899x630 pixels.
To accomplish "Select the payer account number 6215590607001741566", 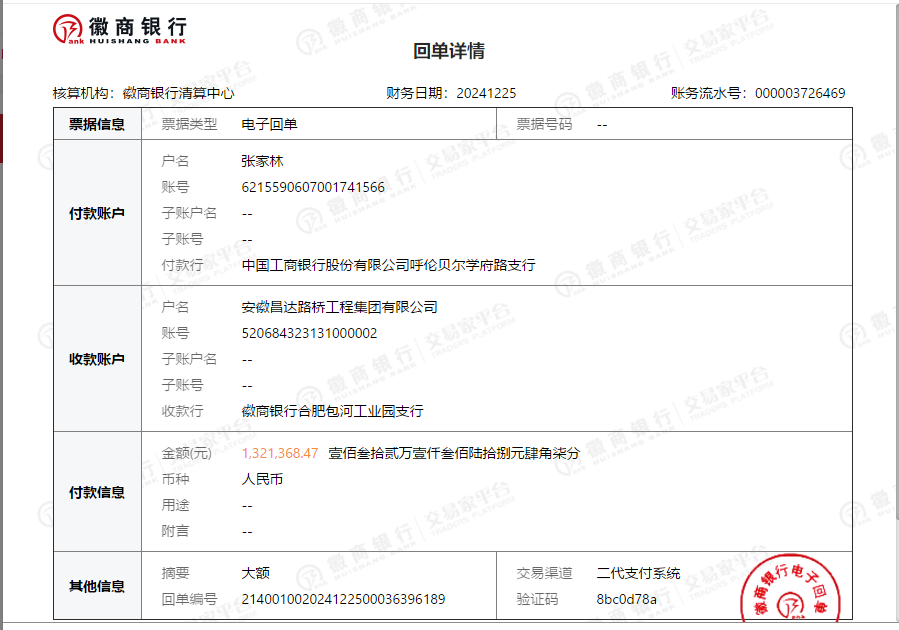I will click(313, 187).
